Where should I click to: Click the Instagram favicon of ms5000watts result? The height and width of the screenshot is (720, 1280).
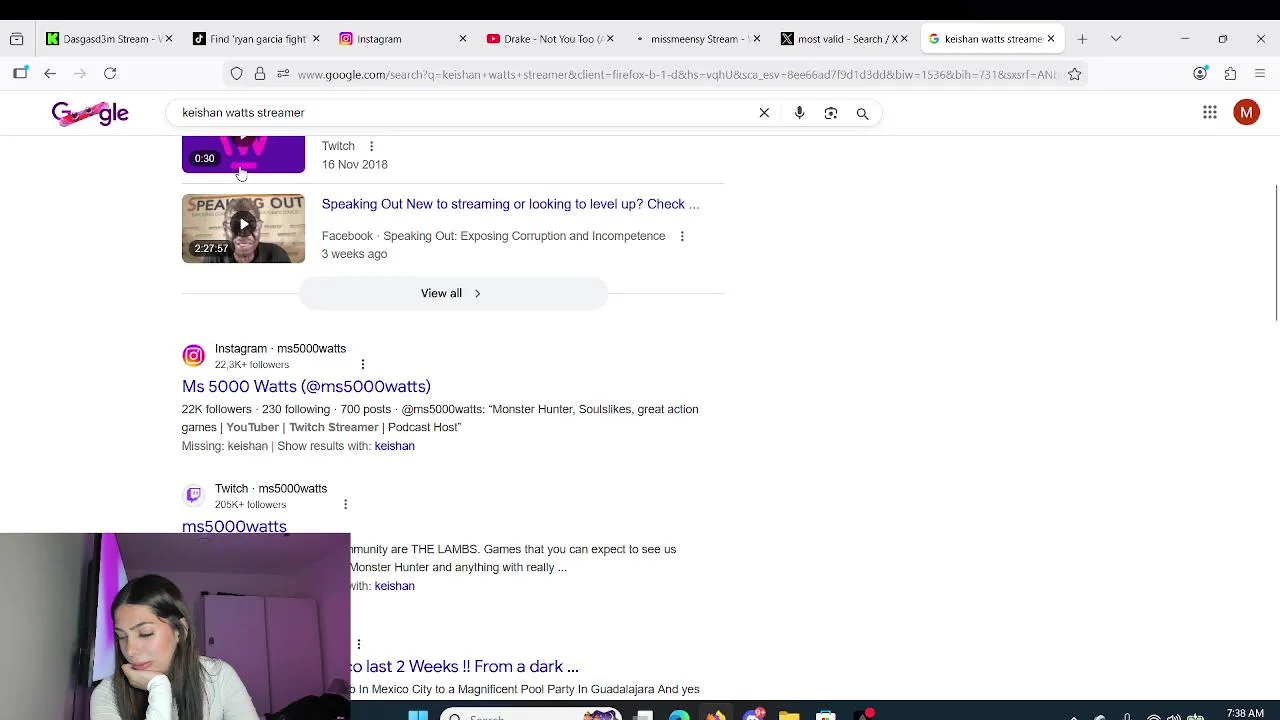point(193,356)
